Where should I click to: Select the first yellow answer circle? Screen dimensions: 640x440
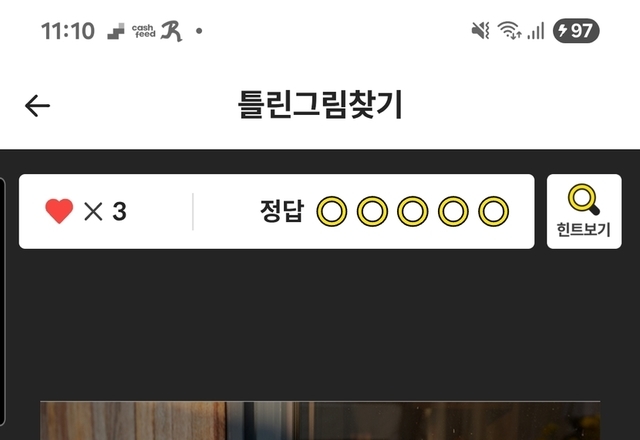[x=332, y=211]
